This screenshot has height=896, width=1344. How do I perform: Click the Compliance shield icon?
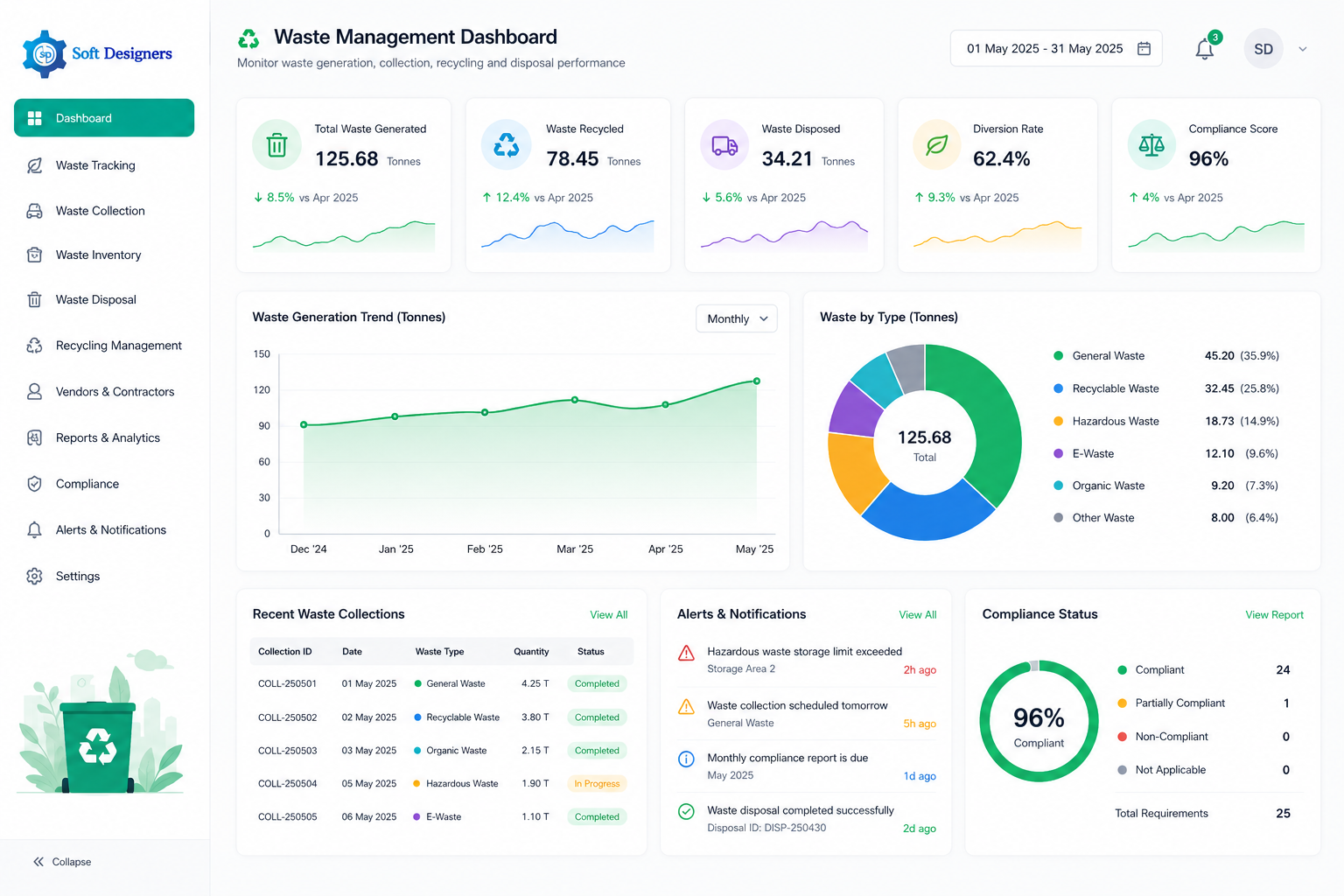click(x=35, y=484)
